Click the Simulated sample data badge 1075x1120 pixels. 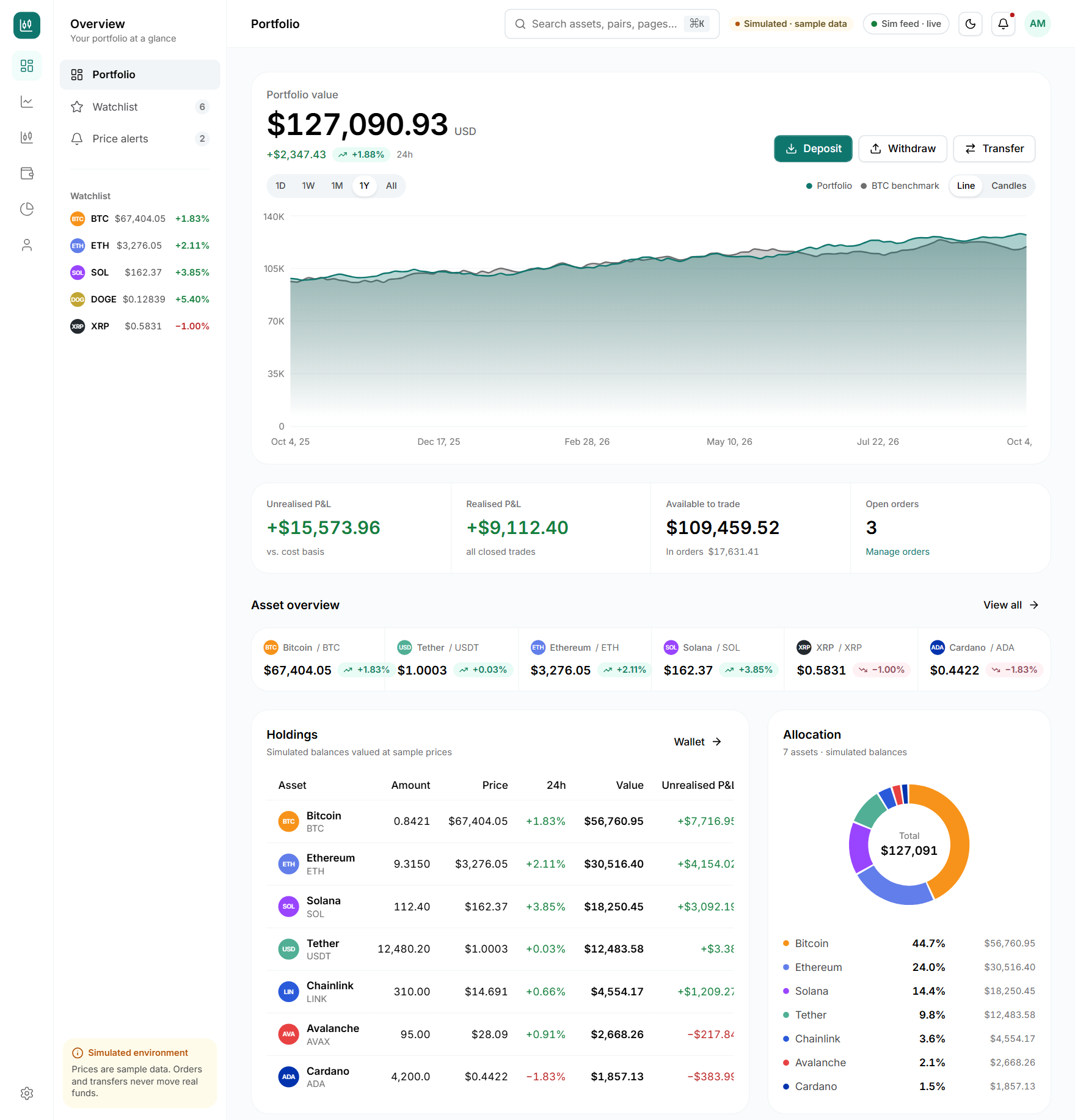(x=791, y=24)
